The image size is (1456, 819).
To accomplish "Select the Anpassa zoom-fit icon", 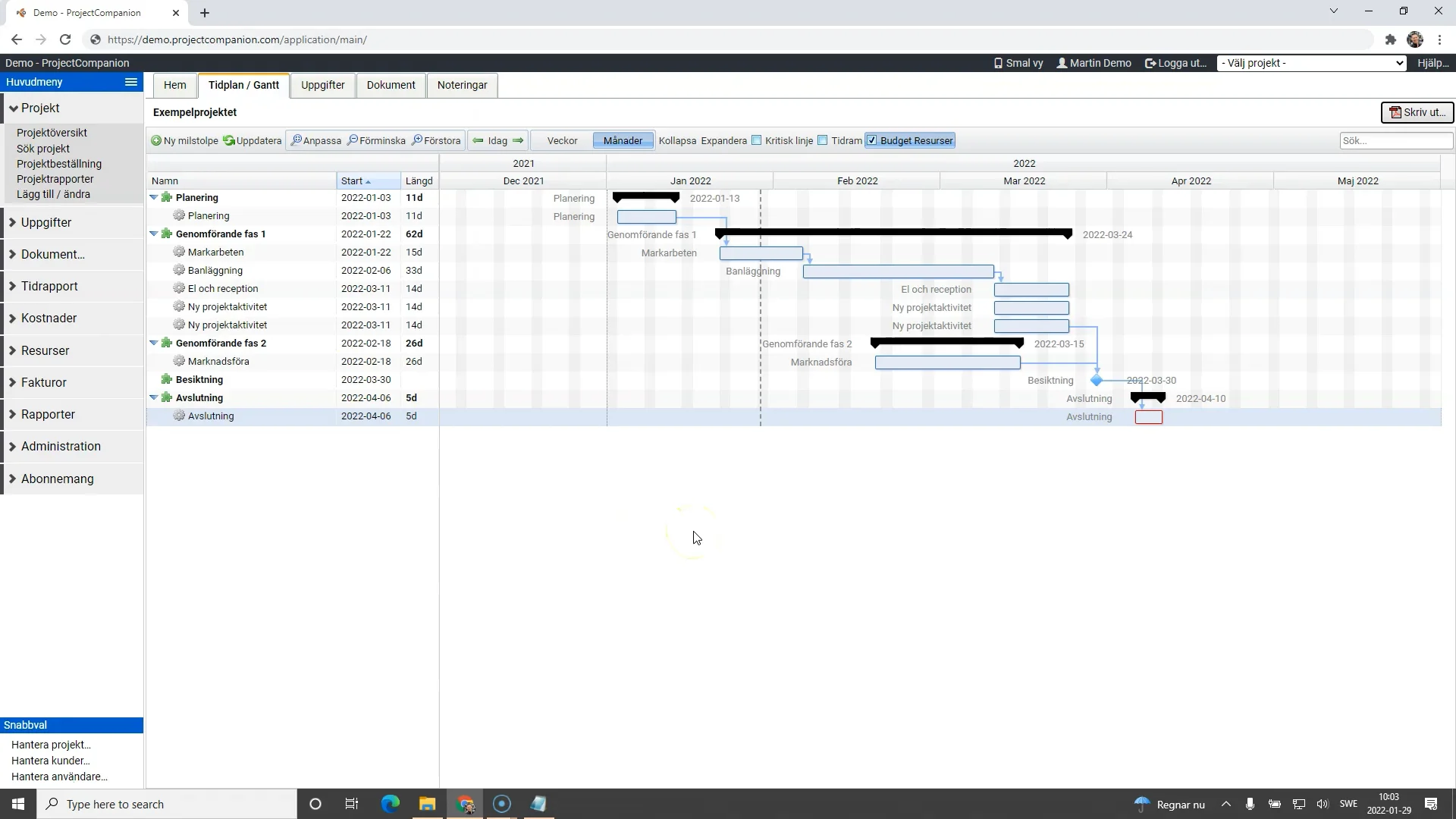I will pos(298,140).
